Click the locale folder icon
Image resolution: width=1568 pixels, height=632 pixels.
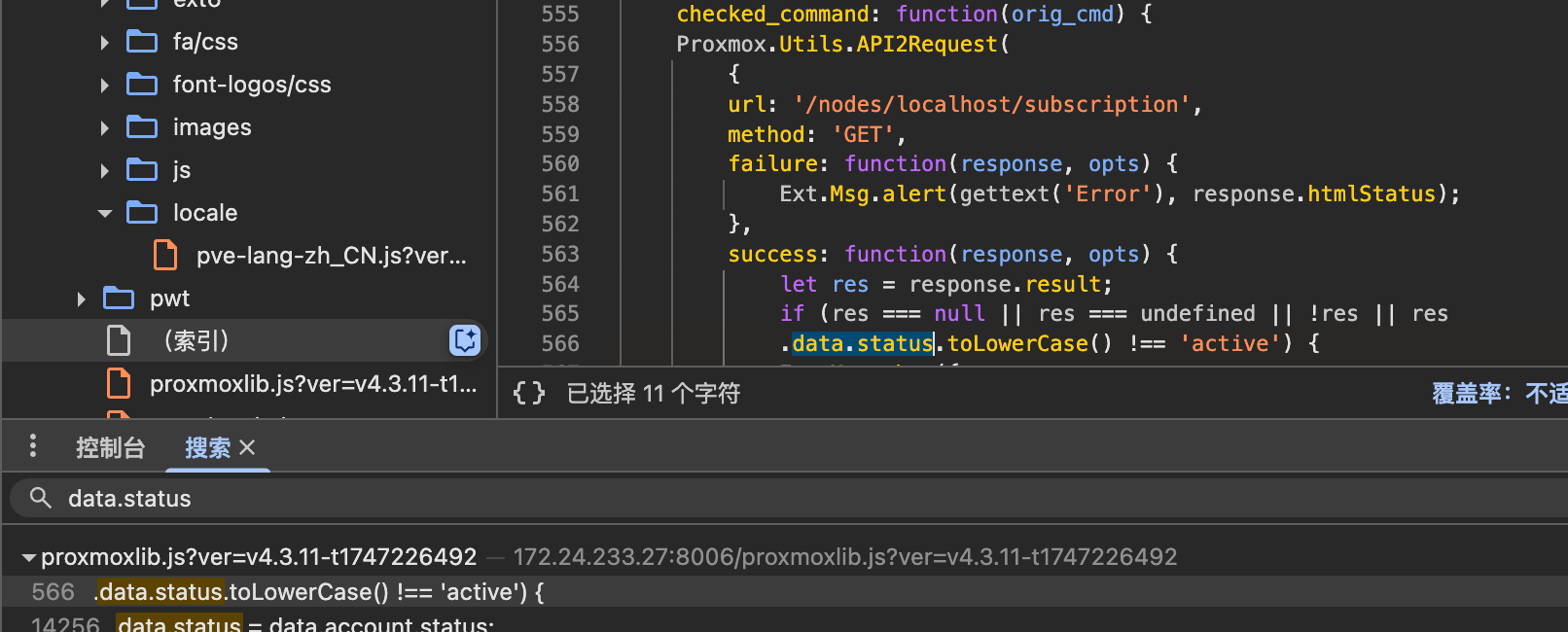[142, 213]
